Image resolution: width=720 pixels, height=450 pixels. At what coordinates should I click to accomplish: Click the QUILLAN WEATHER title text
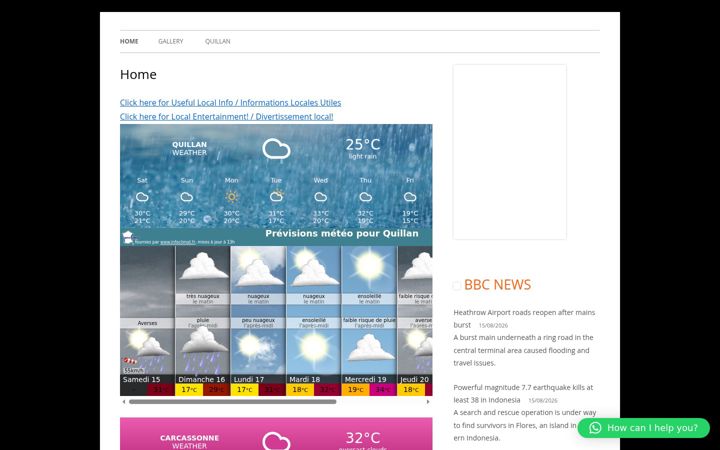tap(189, 148)
